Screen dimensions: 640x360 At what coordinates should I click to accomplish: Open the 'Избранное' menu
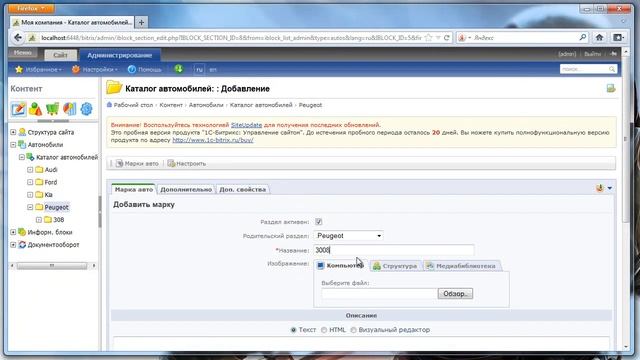pos(38,69)
